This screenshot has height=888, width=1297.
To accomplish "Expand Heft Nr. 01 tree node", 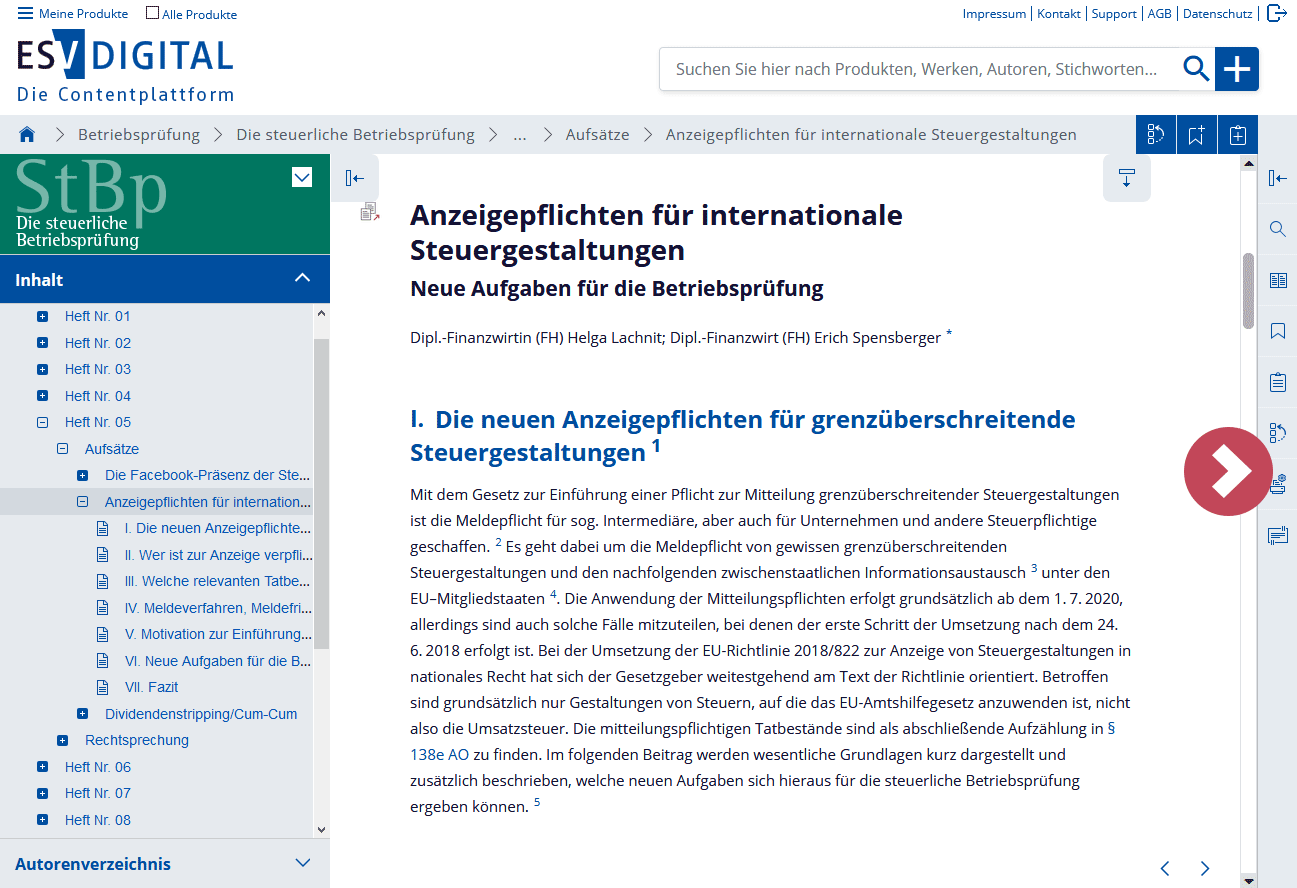I will (x=42, y=316).
